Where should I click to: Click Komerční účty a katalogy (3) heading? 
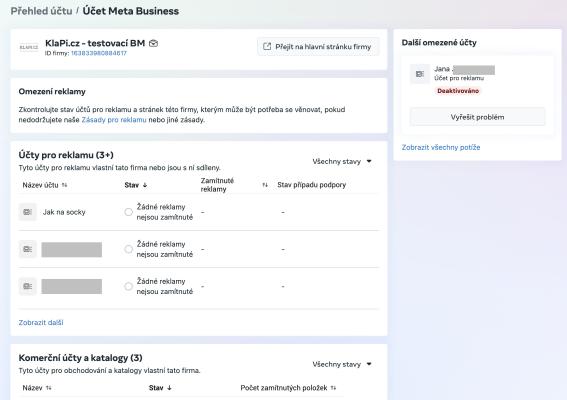click(x=81, y=358)
